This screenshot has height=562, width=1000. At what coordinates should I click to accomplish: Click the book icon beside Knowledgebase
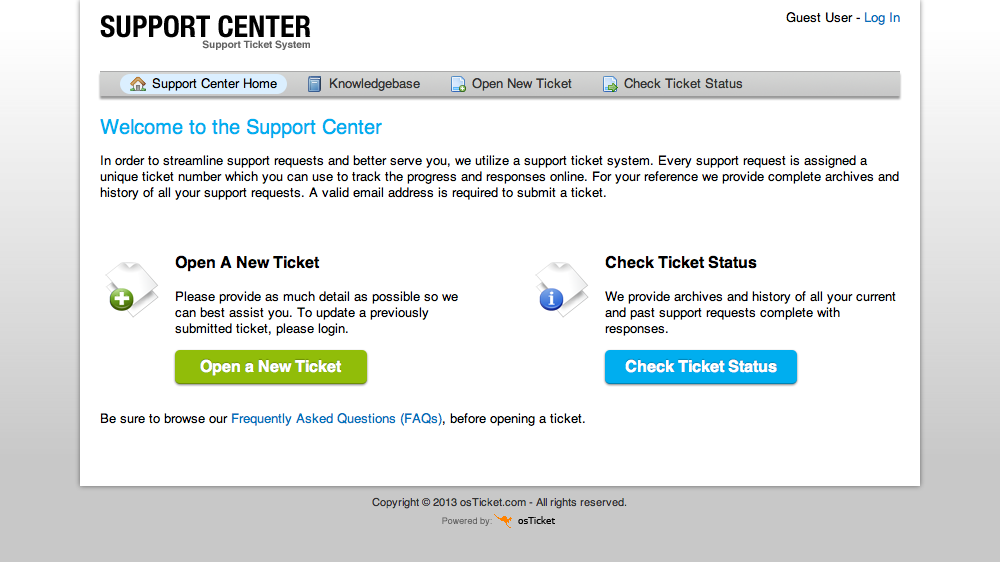point(314,84)
